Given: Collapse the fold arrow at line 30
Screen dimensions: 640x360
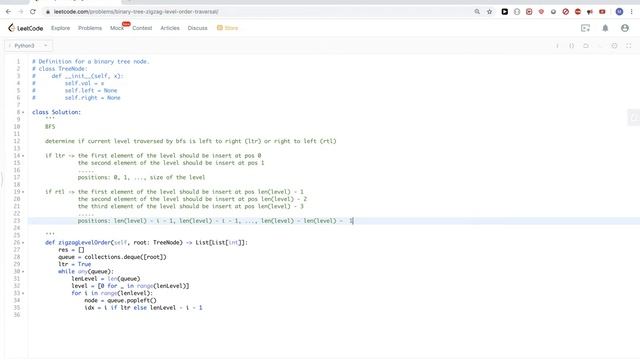Looking at the screenshot, I should coord(23,272).
